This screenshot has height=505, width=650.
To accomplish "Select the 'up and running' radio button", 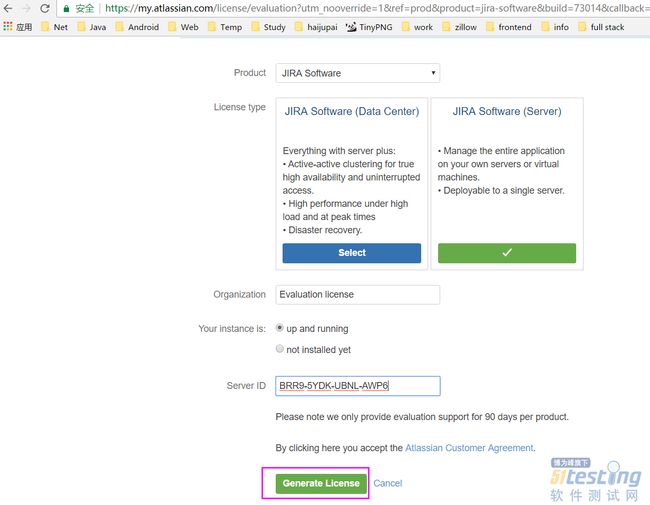I will pyautogui.click(x=280, y=328).
